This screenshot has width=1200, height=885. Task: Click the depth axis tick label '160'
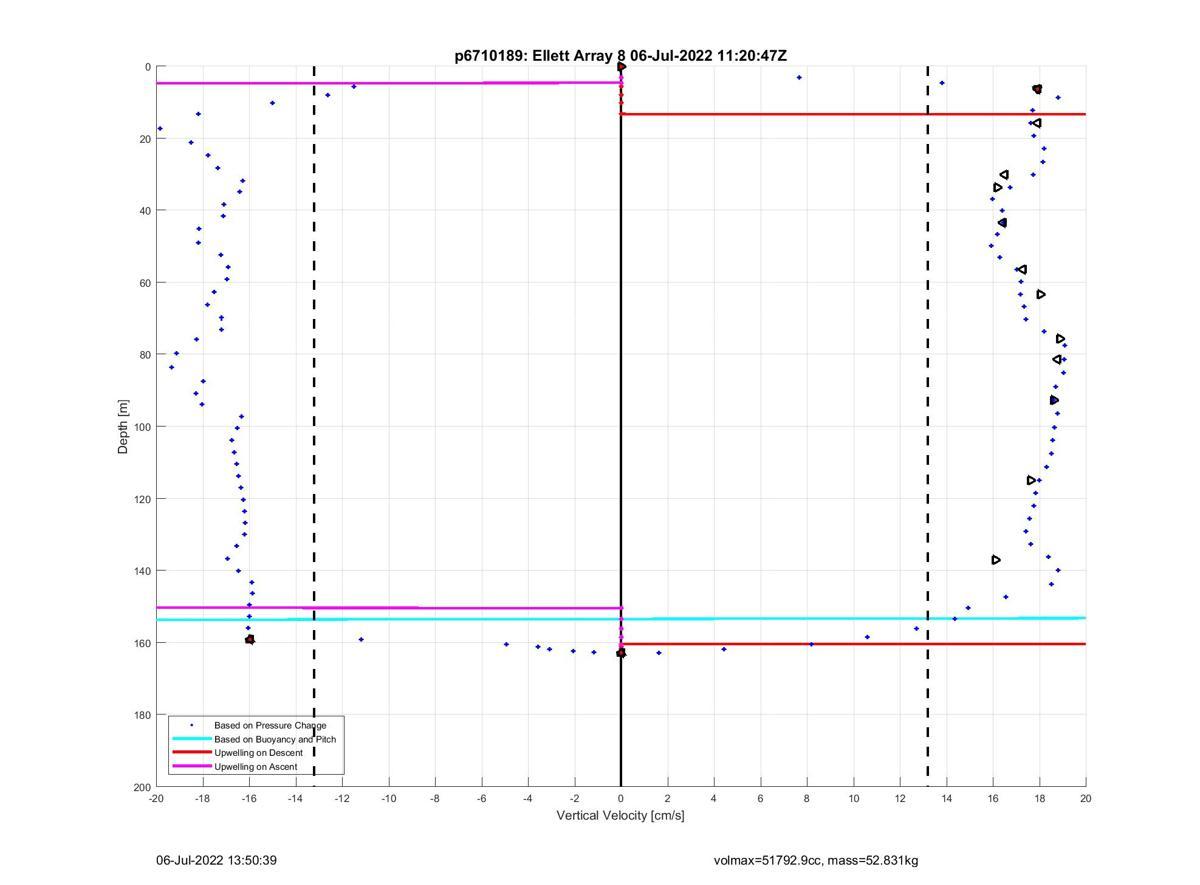(141, 643)
